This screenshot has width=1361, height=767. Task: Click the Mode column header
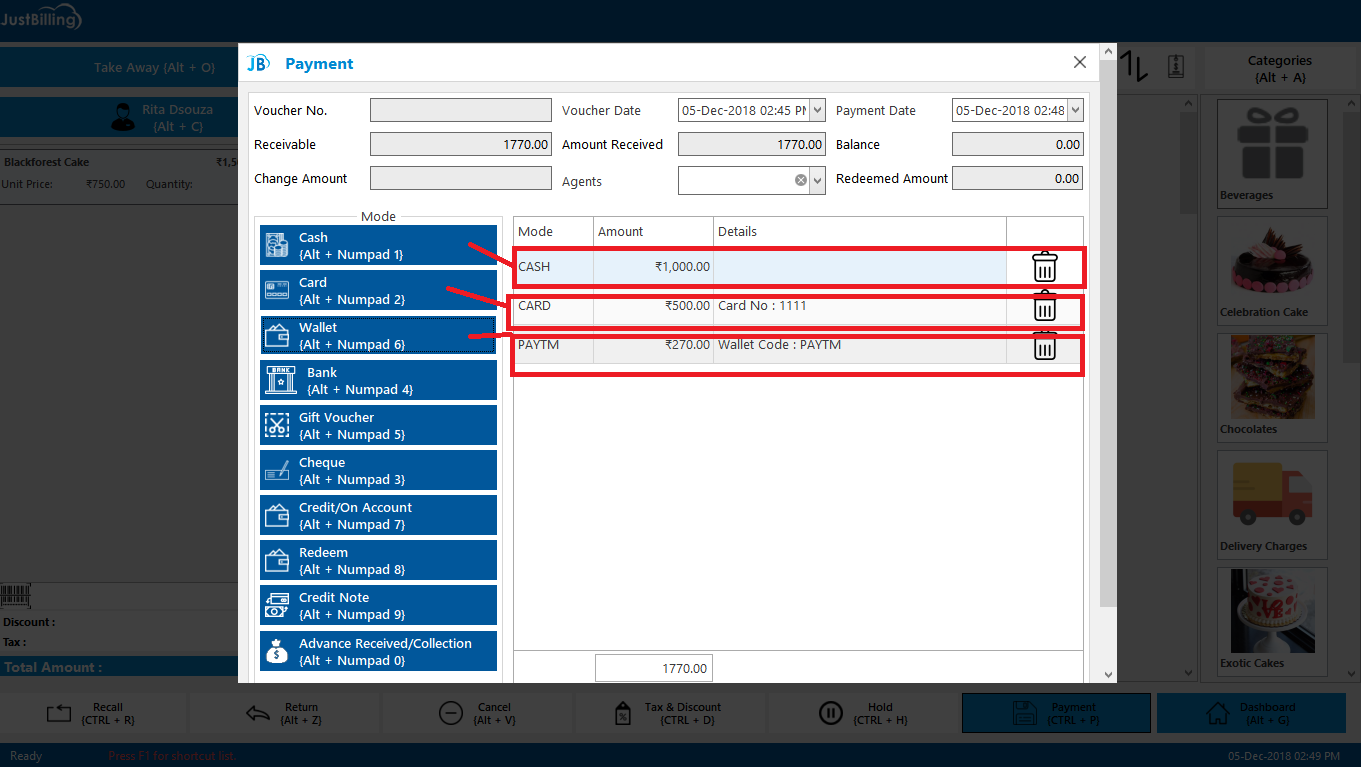click(x=553, y=231)
